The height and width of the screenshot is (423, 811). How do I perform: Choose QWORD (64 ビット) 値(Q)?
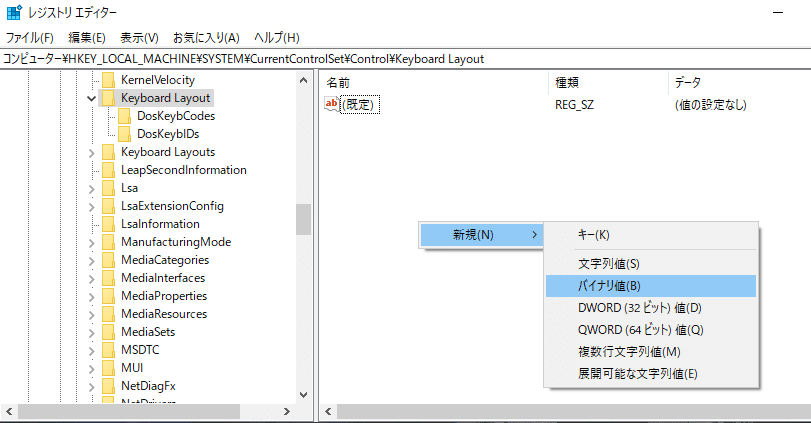[x=651, y=330]
